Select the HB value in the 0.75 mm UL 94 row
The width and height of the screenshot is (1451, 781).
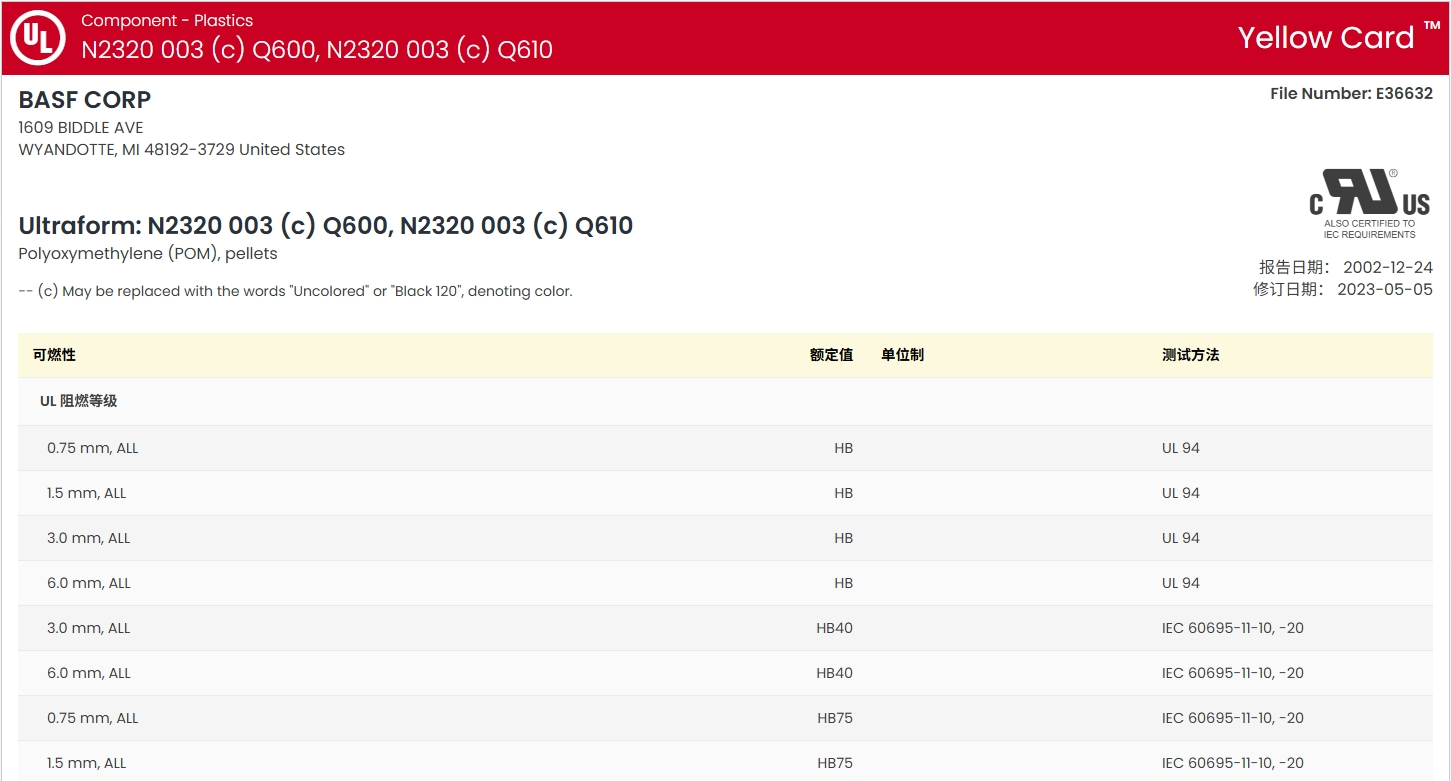pyautogui.click(x=843, y=448)
